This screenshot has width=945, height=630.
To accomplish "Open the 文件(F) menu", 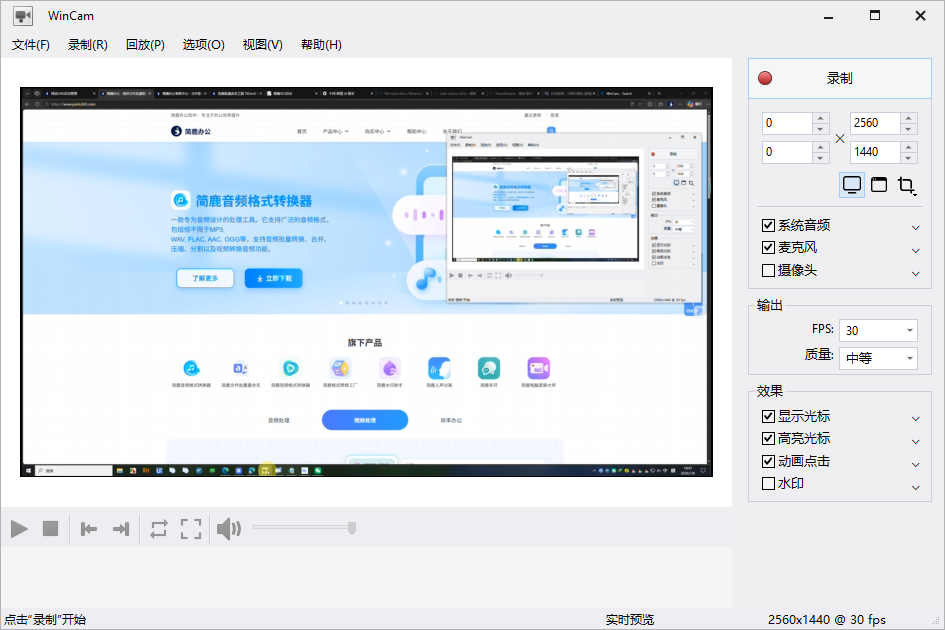I will tap(31, 45).
